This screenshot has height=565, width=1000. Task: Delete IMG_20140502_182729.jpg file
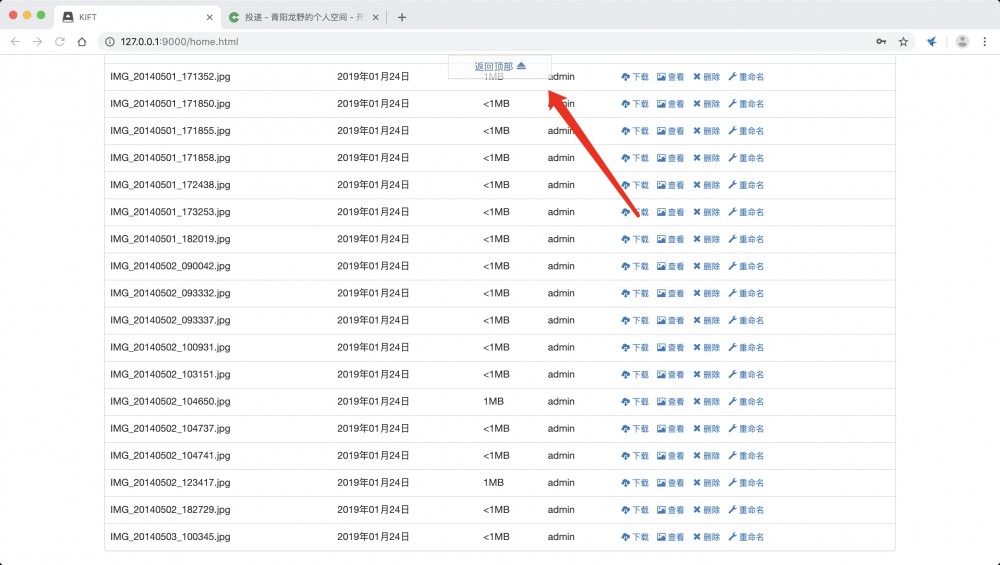[707, 510]
